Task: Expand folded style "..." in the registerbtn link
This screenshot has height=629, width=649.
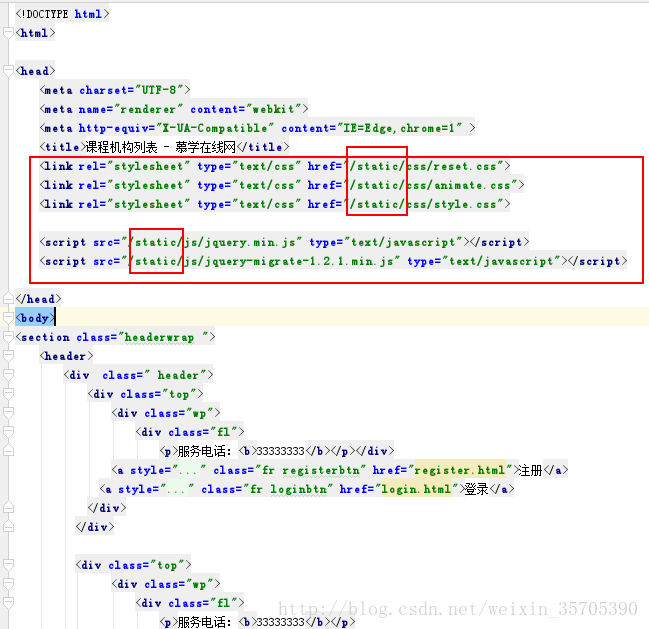Action: pos(189,470)
